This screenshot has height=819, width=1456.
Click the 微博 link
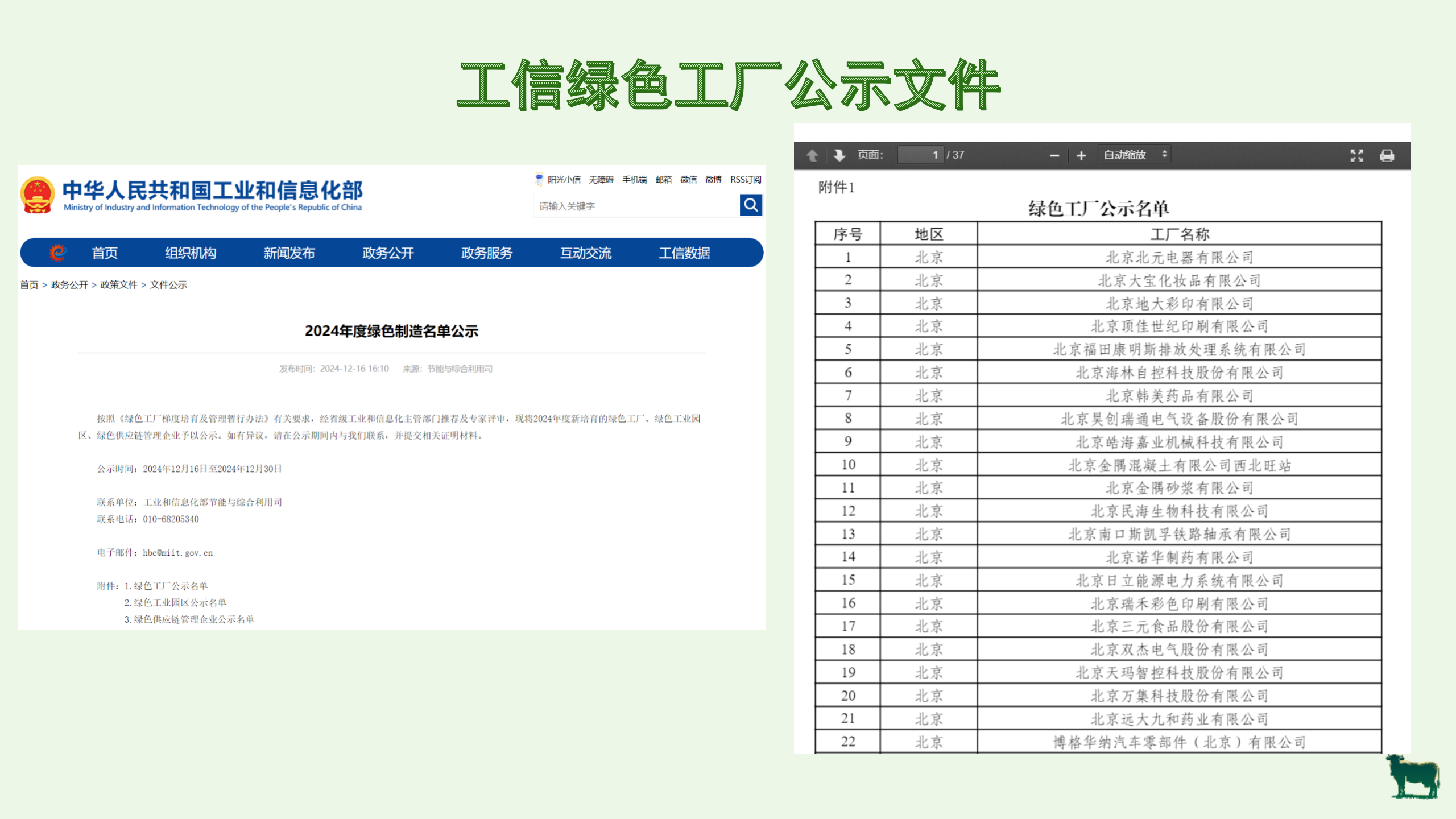tap(713, 180)
